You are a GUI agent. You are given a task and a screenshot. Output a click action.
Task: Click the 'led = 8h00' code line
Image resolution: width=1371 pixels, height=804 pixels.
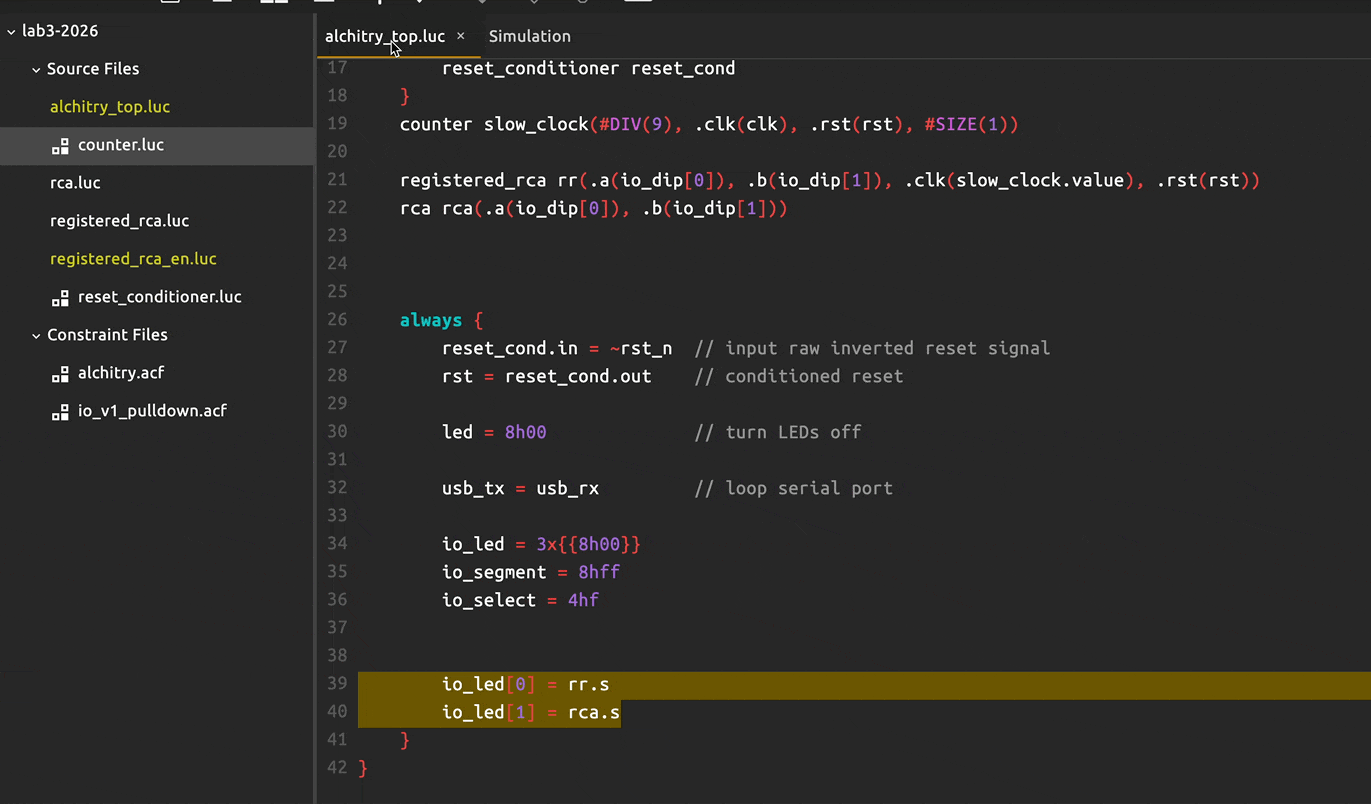pyautogui.click(x=494, y=432)
